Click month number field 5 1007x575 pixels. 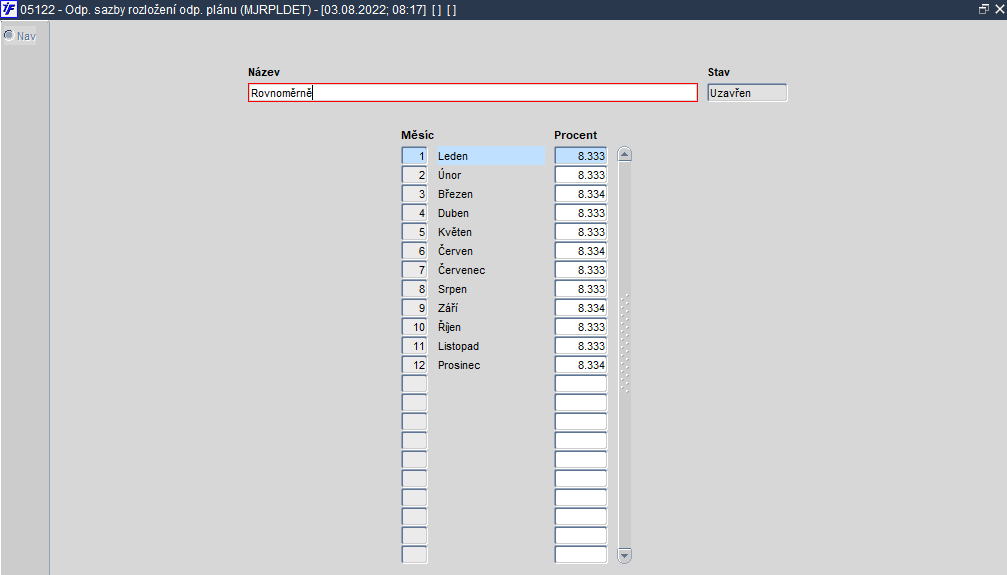coord(414,232)
